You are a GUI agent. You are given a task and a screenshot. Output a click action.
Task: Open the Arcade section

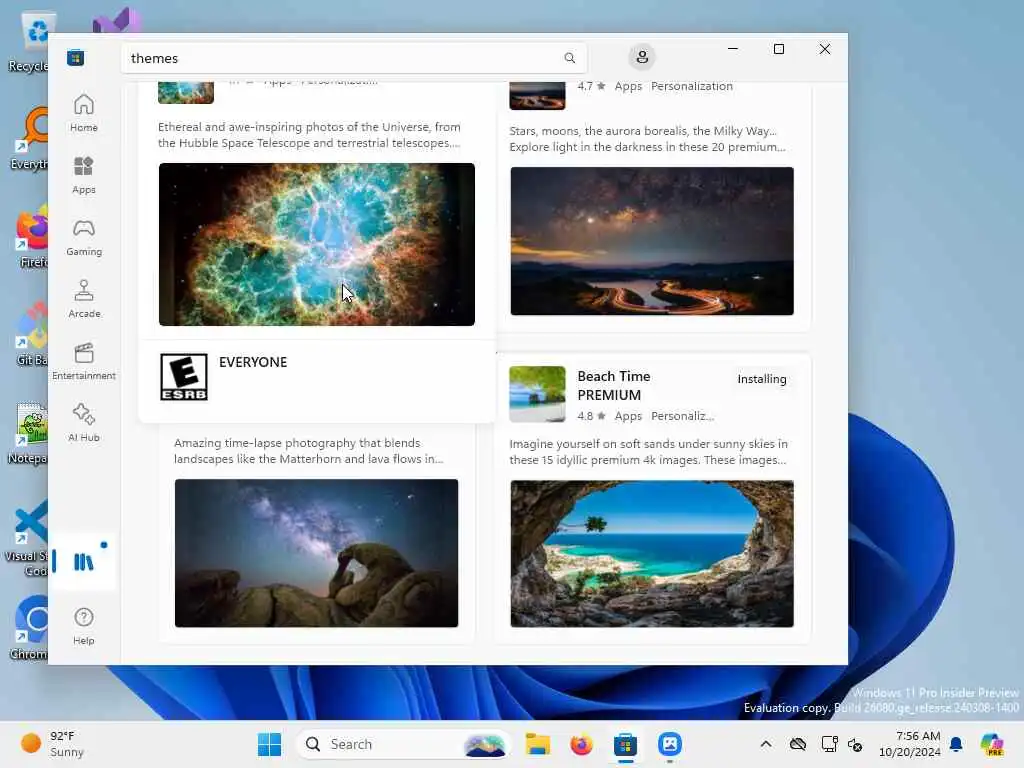(x=84, y=299)
